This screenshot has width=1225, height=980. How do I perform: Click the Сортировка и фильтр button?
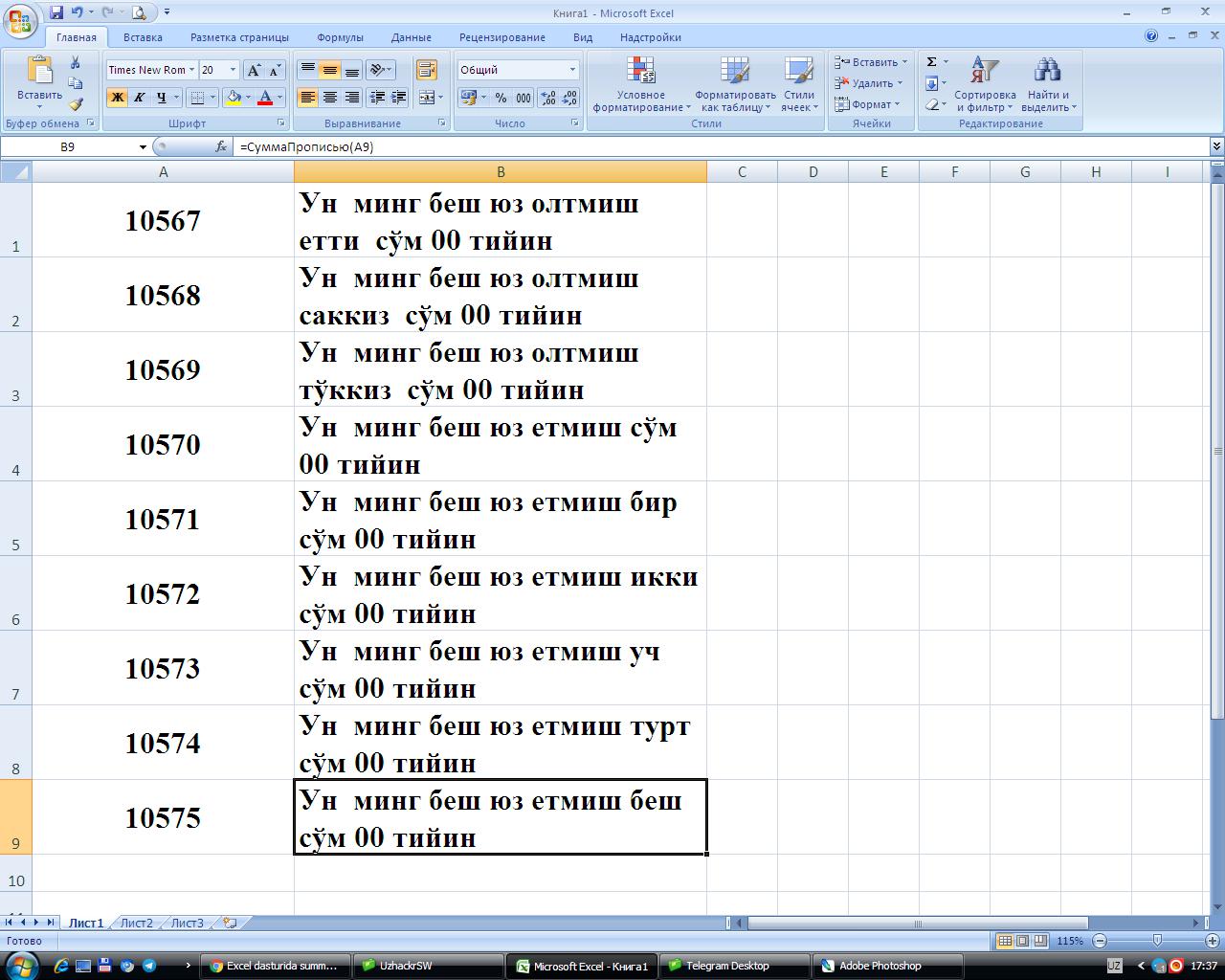coord(984,84)
